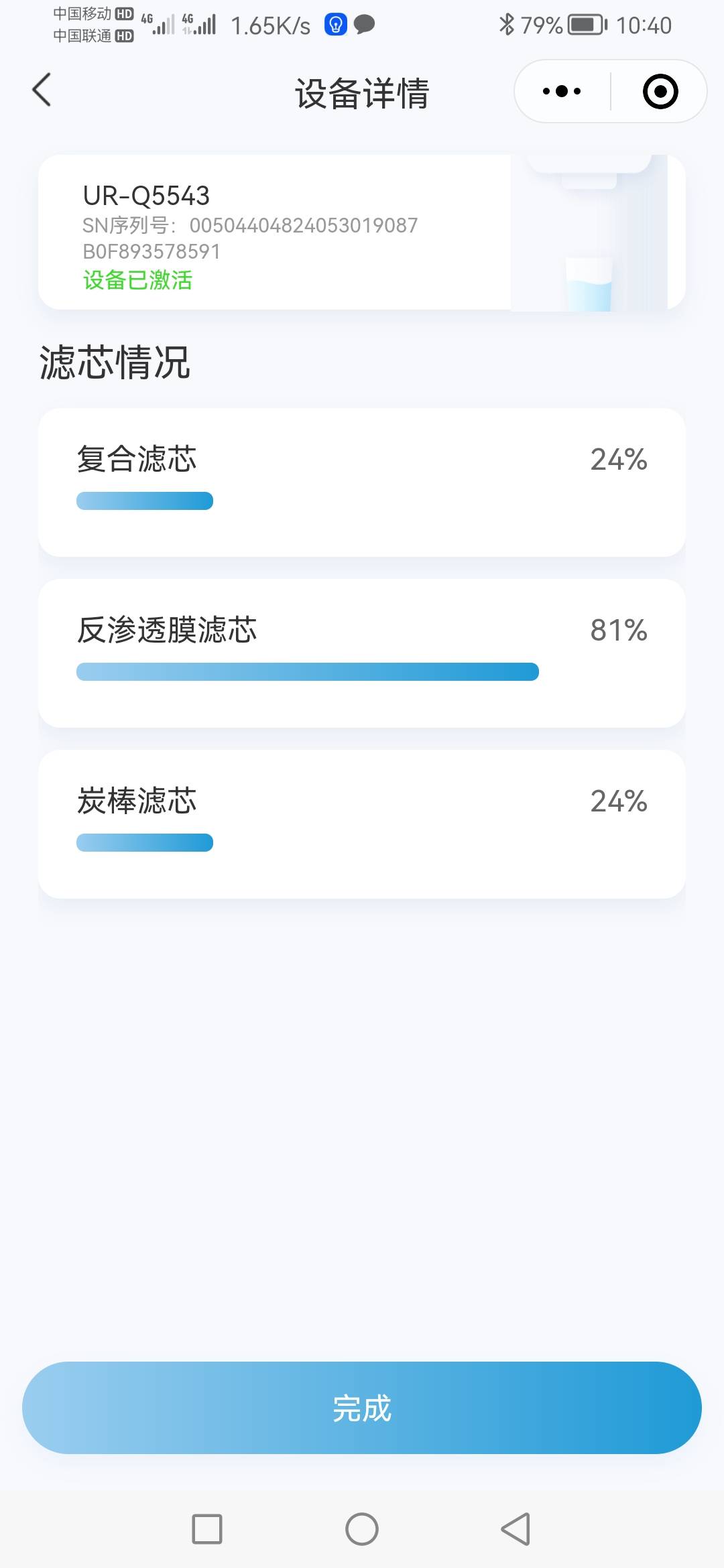Click the 反渗透膜滤芯 progress bar
Screen dimensions: 724x1568
(308, 671)
